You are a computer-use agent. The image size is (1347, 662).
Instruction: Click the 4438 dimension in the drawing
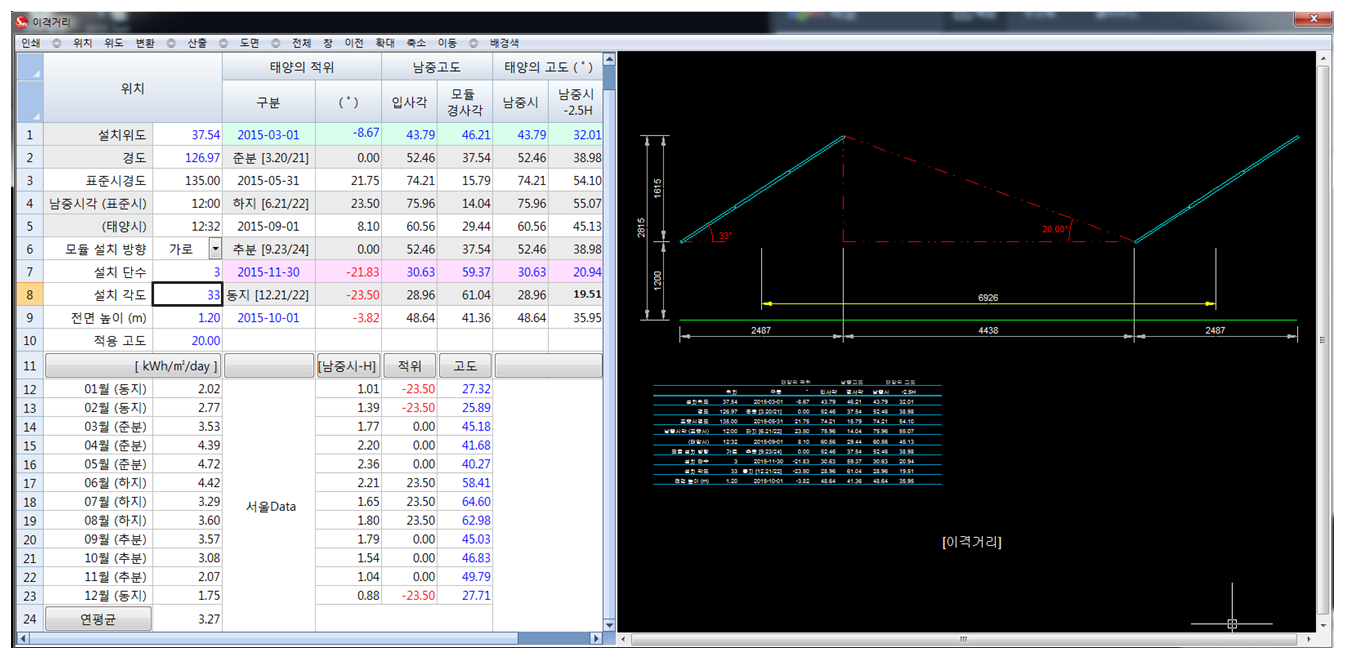[x=988, y=330]
